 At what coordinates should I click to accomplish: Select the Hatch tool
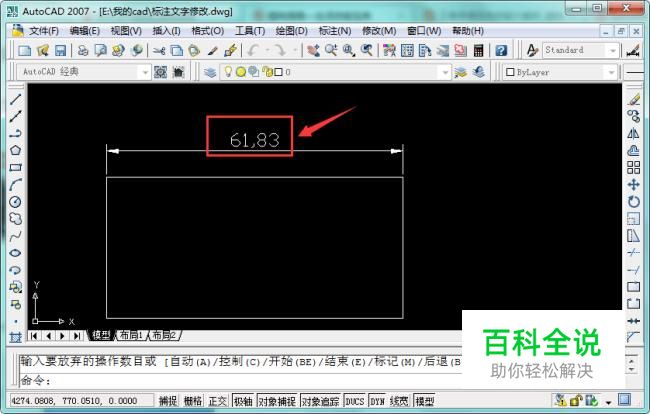point(15,337)
